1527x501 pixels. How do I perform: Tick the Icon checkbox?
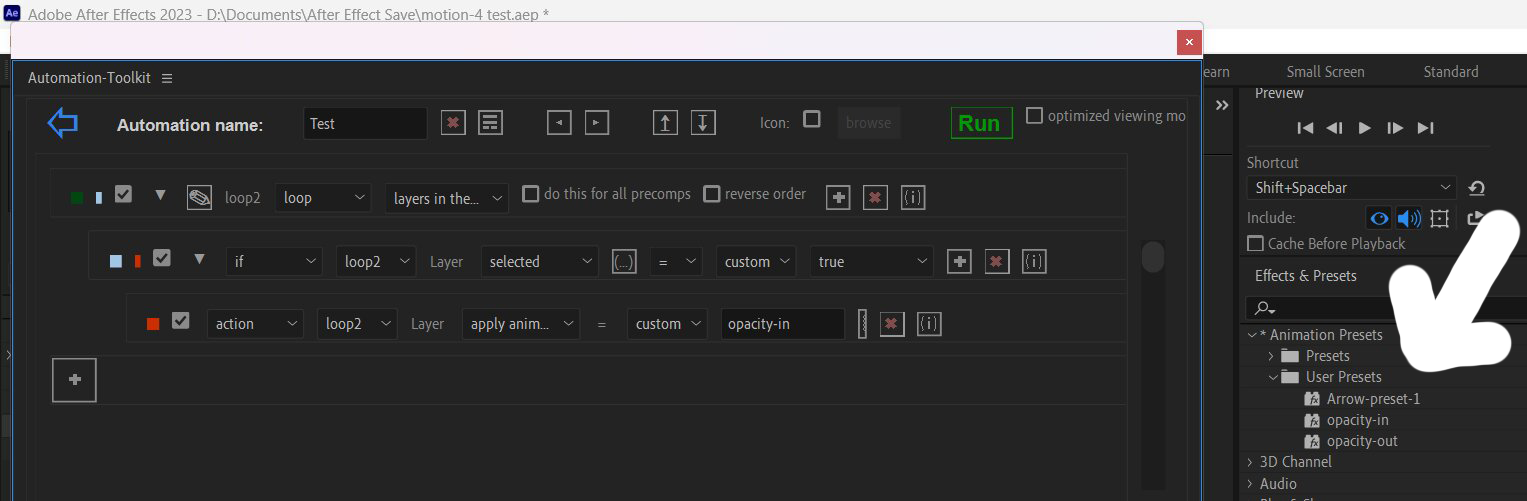coord(812,119)
